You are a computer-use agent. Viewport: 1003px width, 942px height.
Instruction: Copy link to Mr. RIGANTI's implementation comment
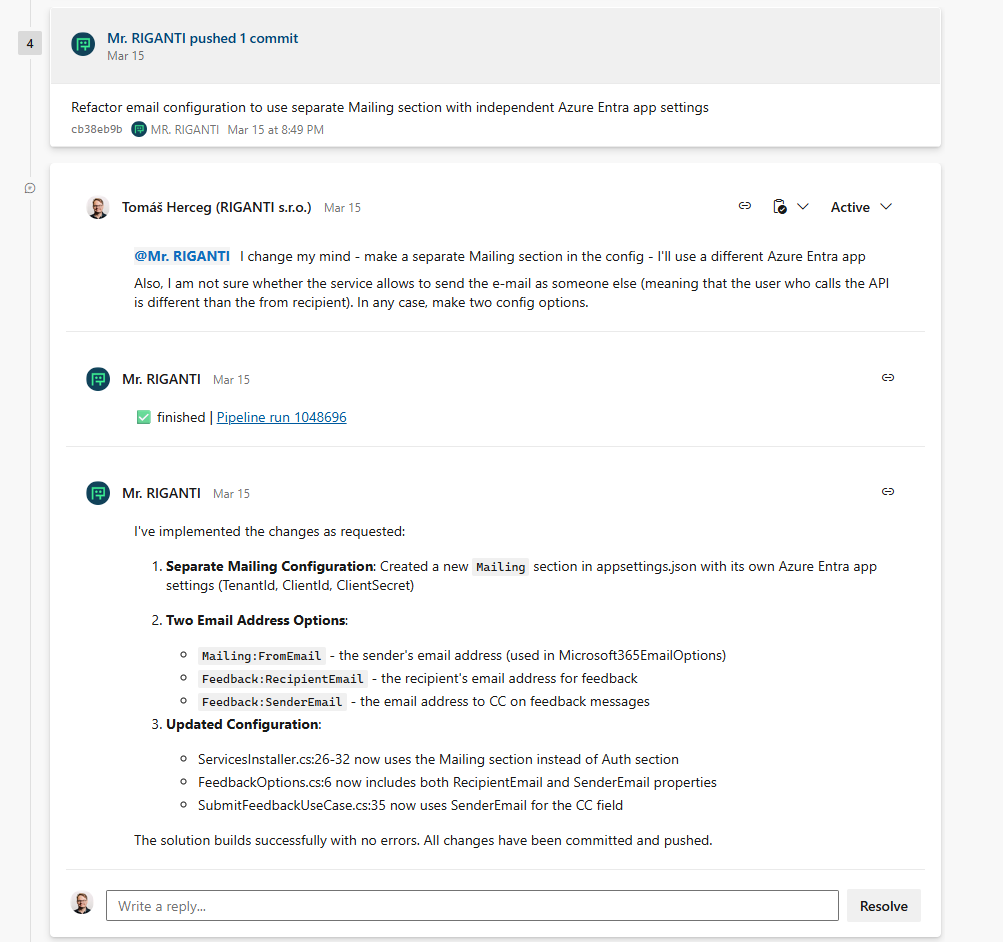(888, 491)
